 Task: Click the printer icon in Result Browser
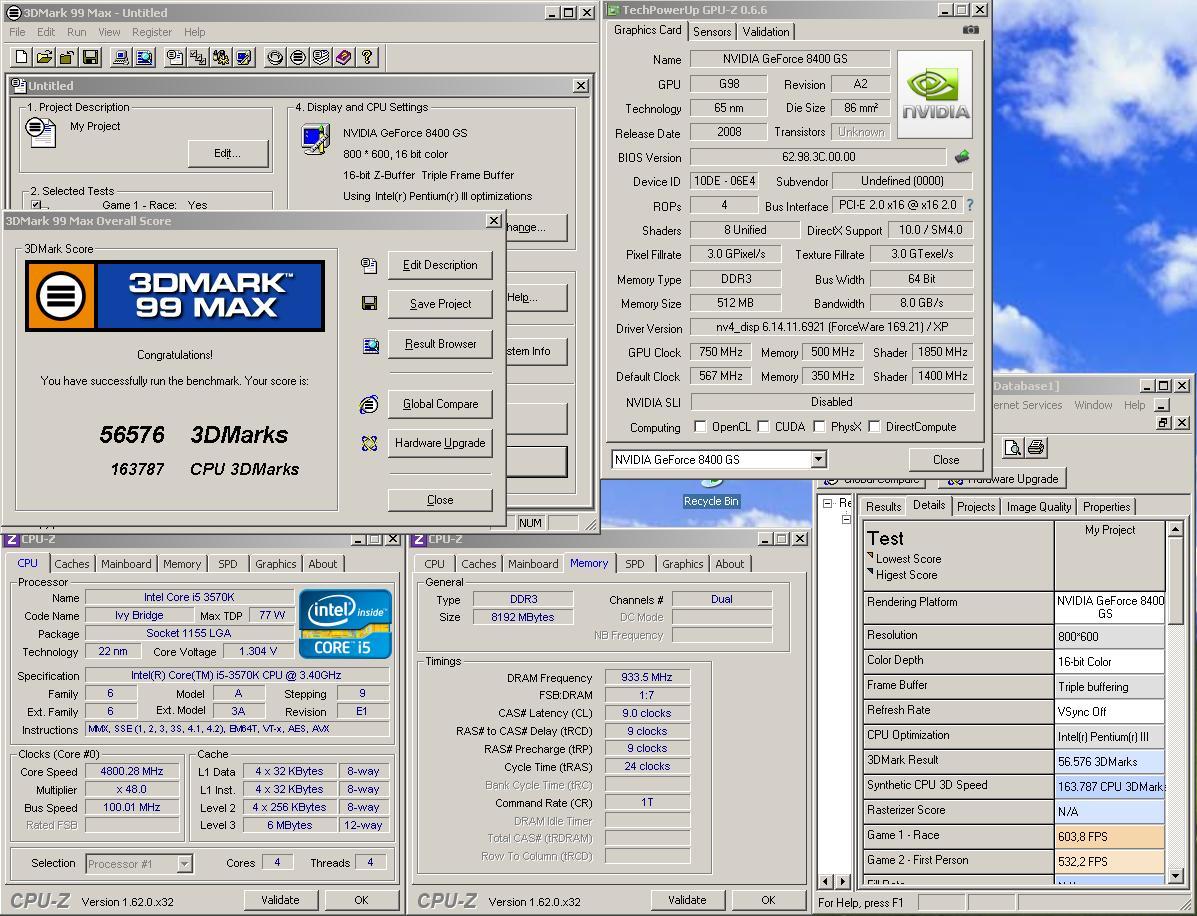click(1036, 448)
